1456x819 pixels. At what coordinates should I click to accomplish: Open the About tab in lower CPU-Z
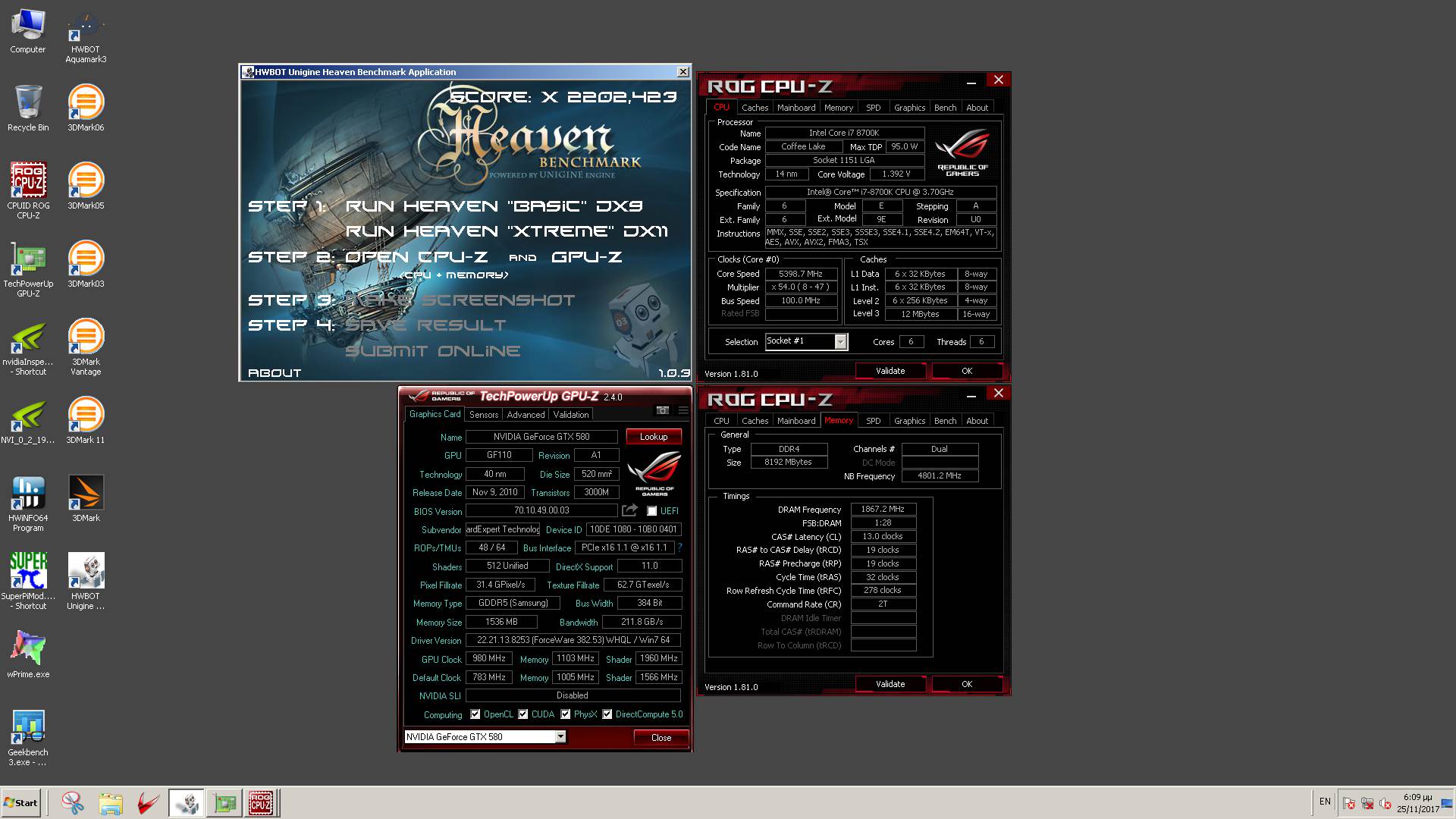(x=977, y=421)
